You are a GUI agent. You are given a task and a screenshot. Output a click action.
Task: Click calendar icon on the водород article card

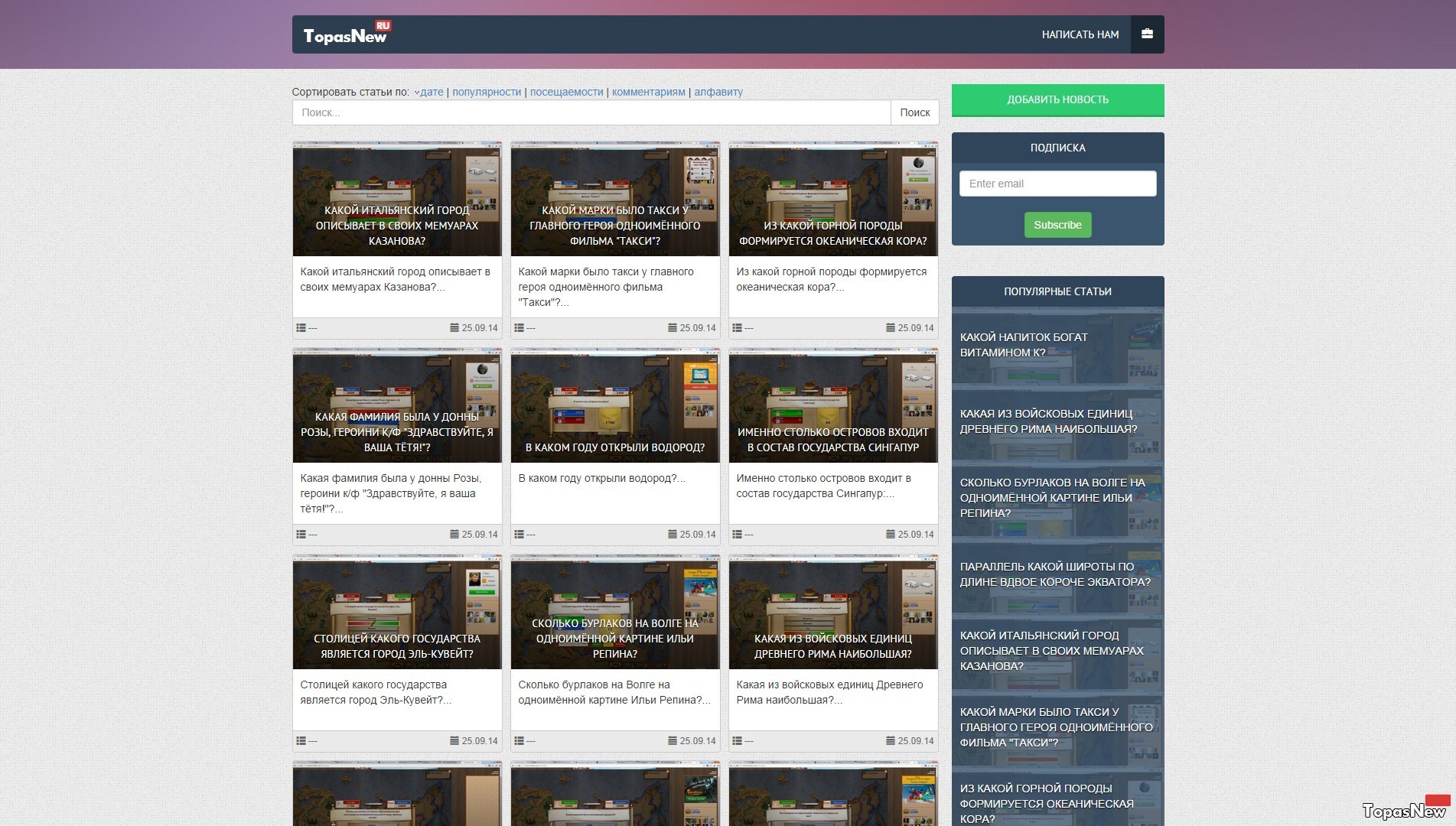pos(673,535)
